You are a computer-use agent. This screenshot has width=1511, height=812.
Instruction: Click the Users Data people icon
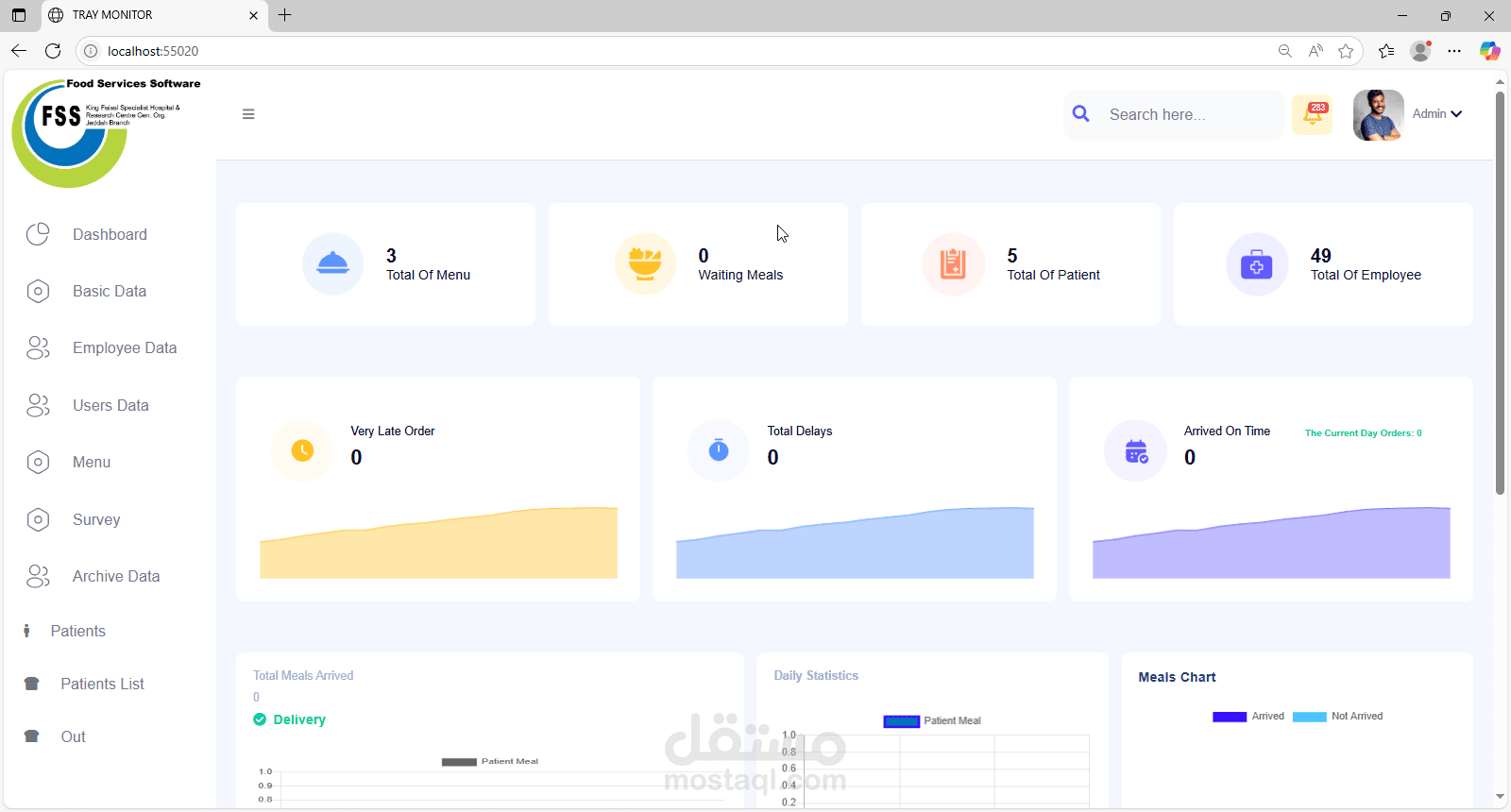38,405
